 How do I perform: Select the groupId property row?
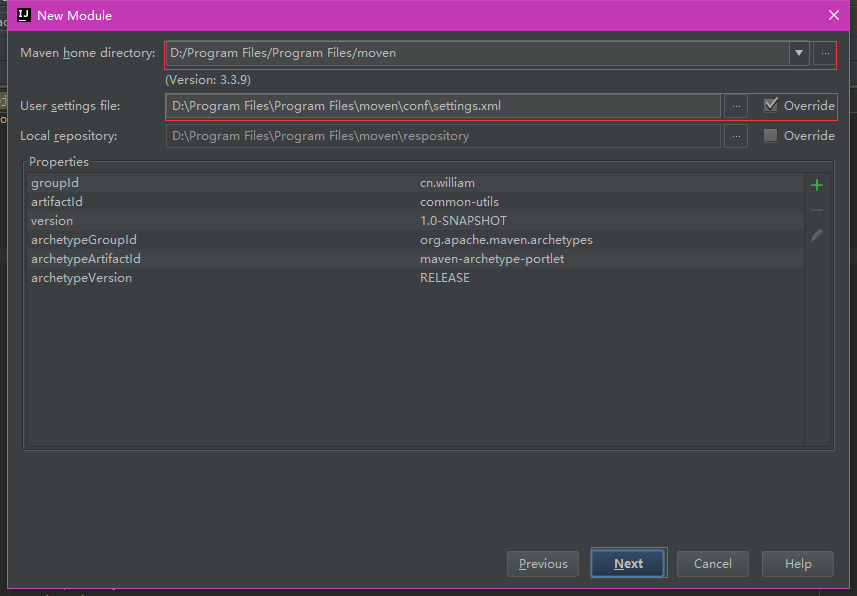pyautogui.click(x=415, y=183)
